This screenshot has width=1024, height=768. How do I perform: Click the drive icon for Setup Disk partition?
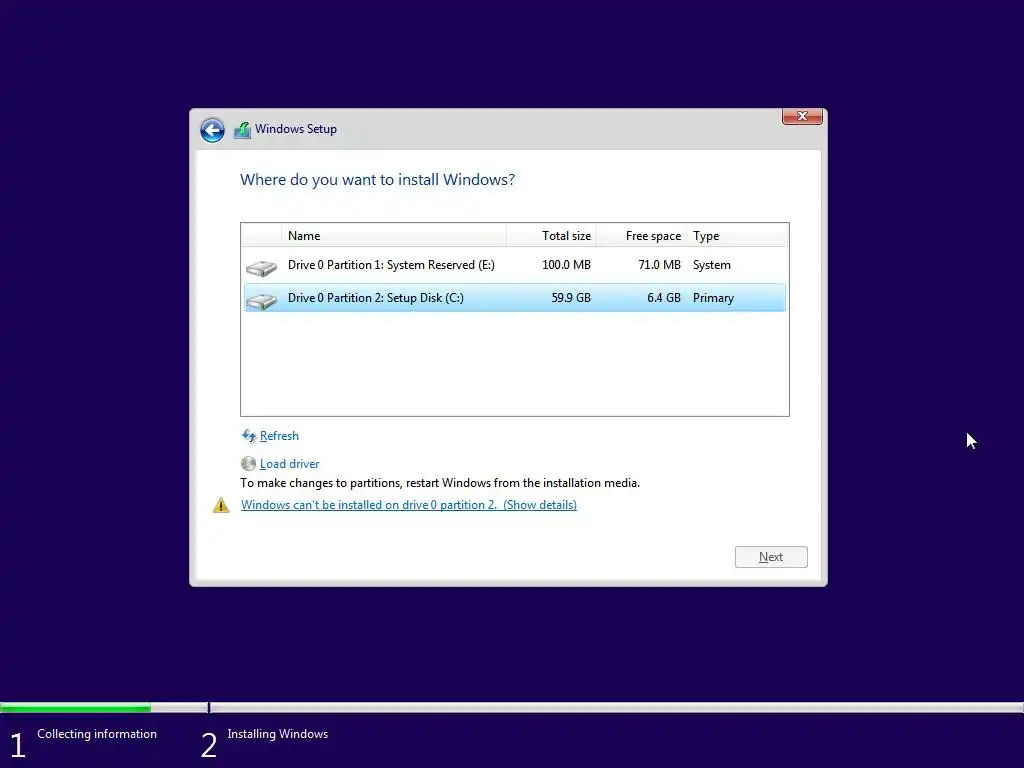pos(261,300)
